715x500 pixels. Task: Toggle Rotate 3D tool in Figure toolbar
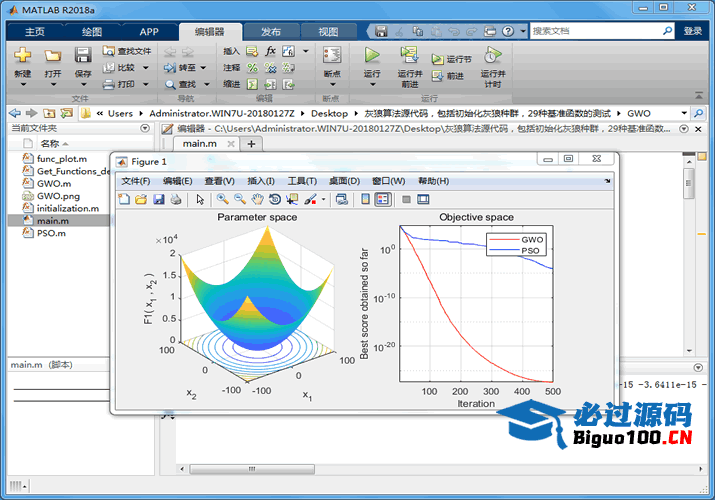pos(275,199)
